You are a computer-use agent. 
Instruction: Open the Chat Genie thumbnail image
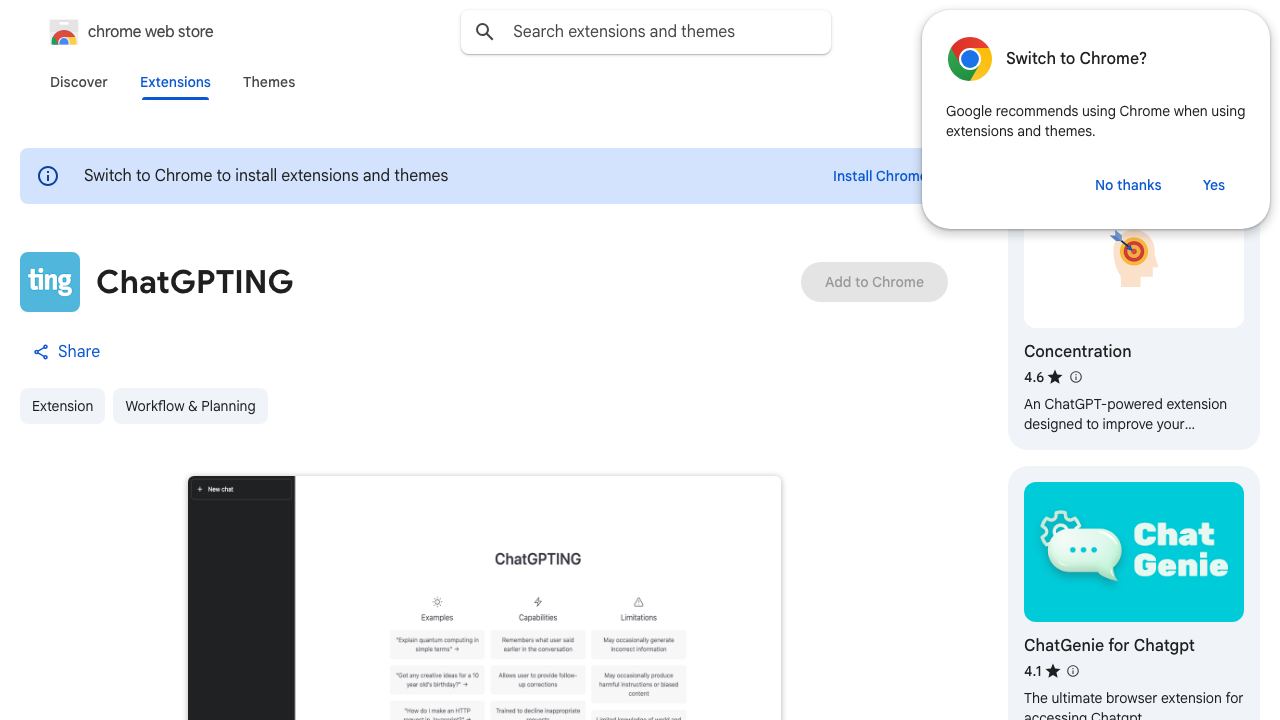point(1134,552)
